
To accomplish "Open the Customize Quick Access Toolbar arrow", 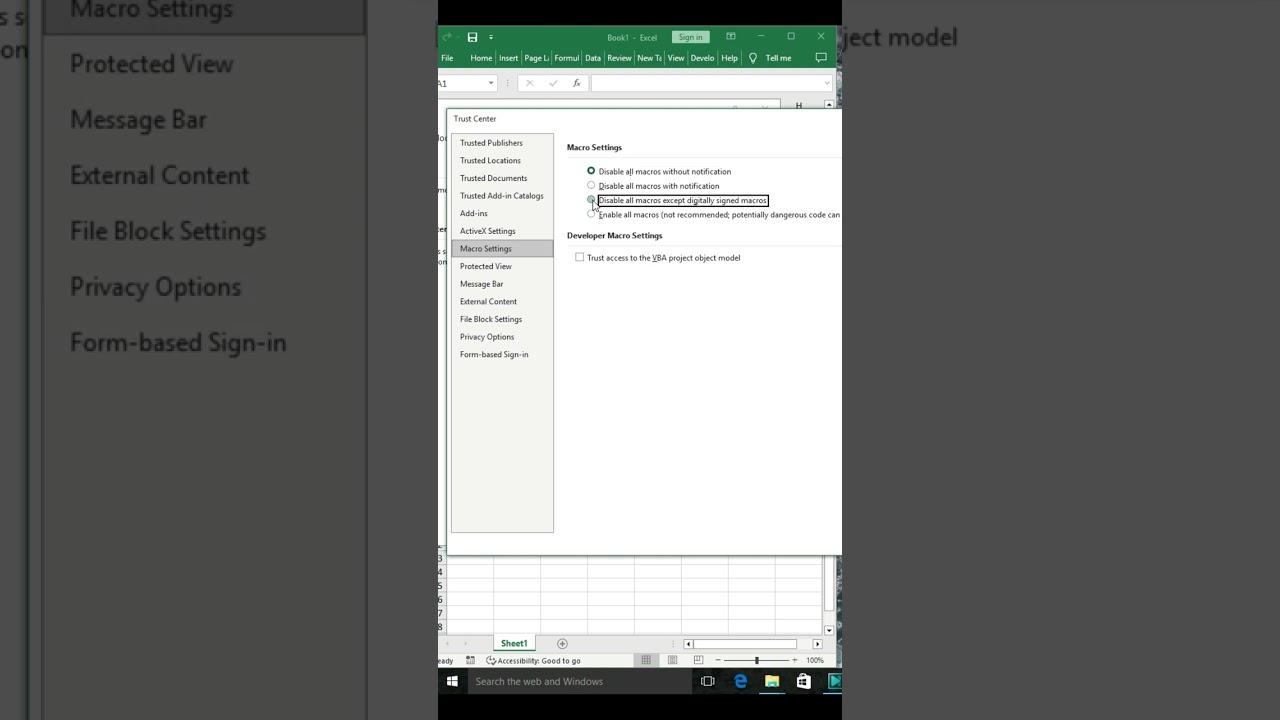I will [x=491, y=38].
